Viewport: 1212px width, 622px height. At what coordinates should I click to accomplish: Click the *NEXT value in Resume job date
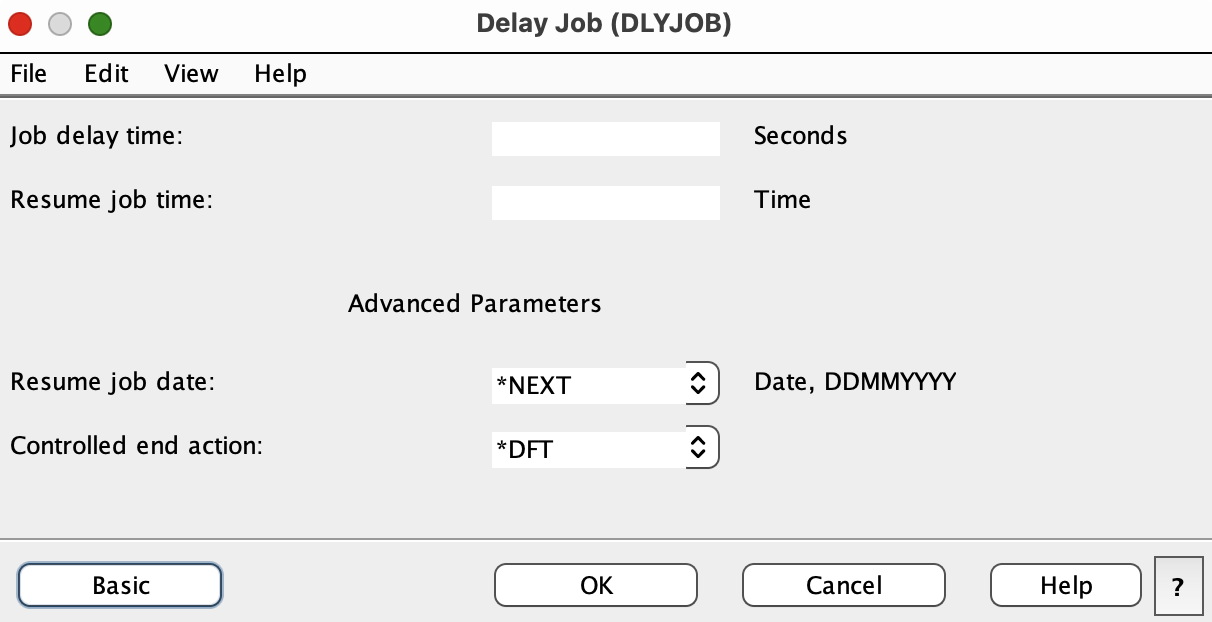[587, 384]
